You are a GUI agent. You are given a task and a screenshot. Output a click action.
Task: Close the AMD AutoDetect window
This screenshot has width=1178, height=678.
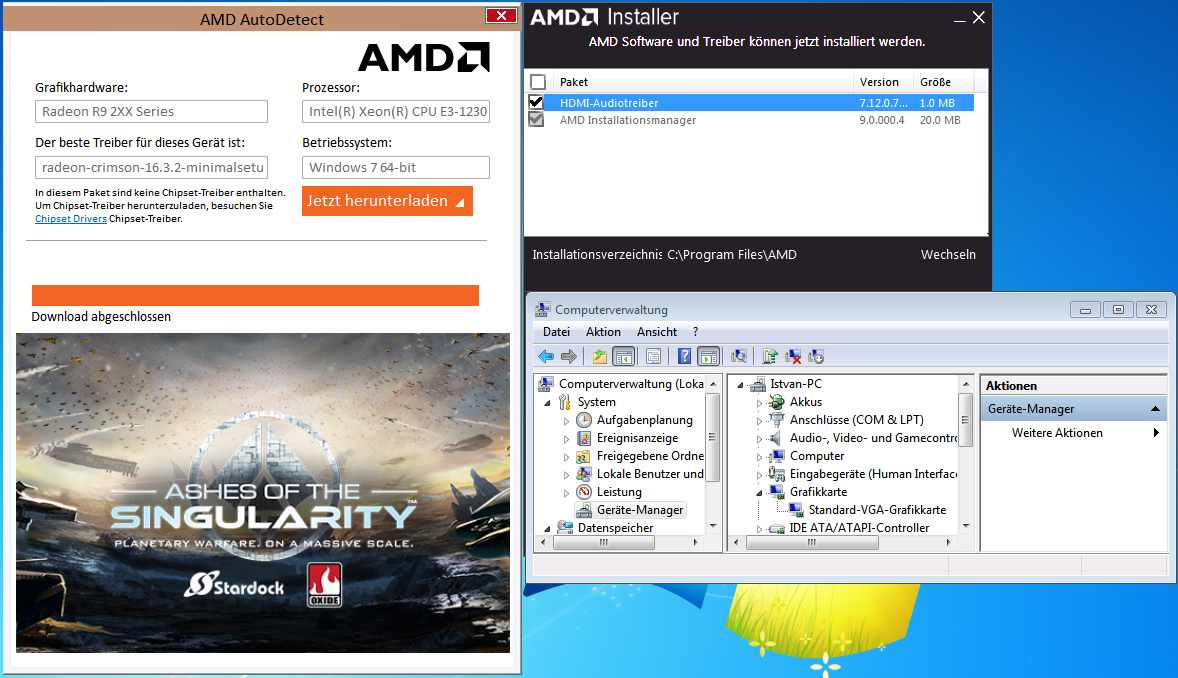click(501, 16)
